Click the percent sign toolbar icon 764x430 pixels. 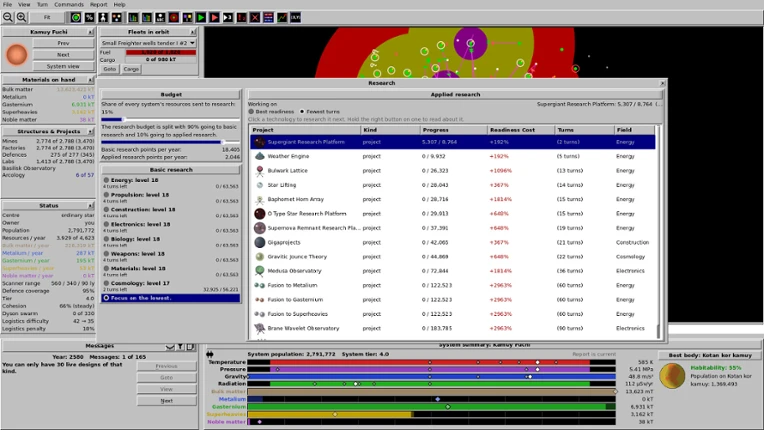[x=89, y=18]
